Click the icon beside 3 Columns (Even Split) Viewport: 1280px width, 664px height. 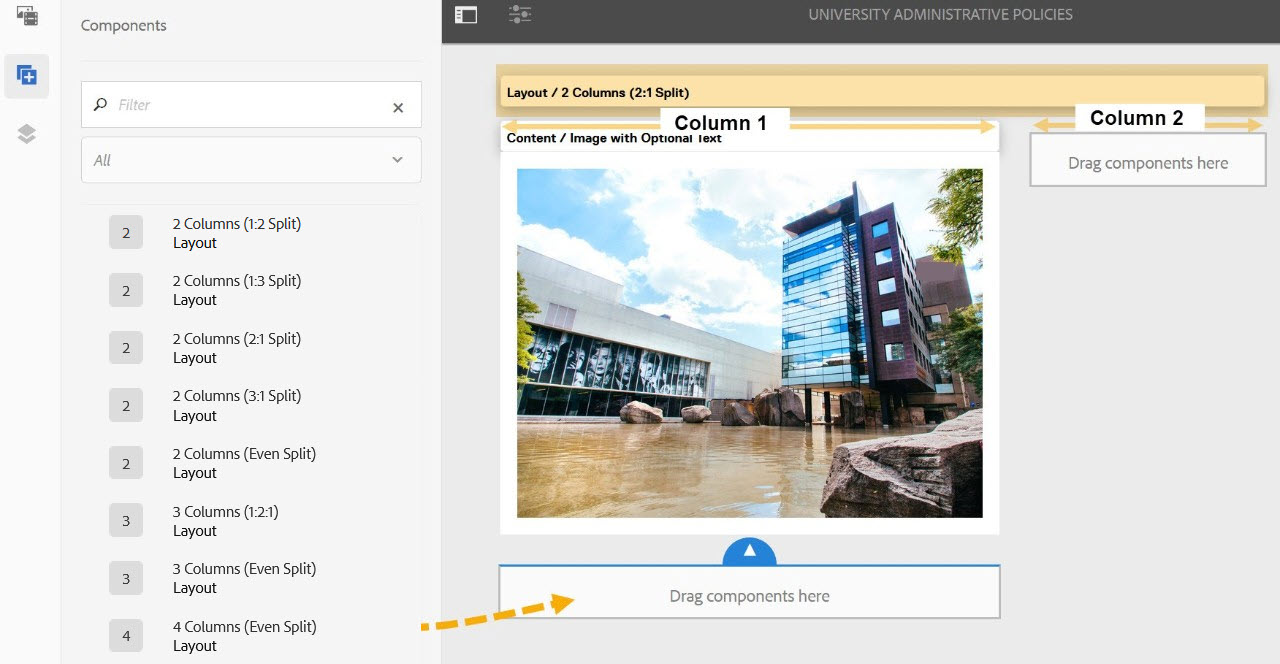126,578
